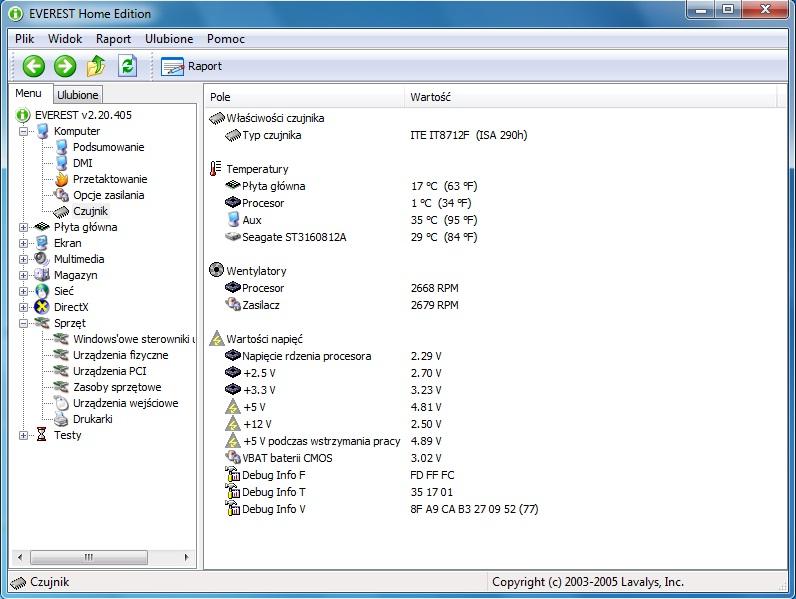This screenshot has height=599, width=796.
Task: Click the DirectX icon in tree
Action: tap(42, 307)
